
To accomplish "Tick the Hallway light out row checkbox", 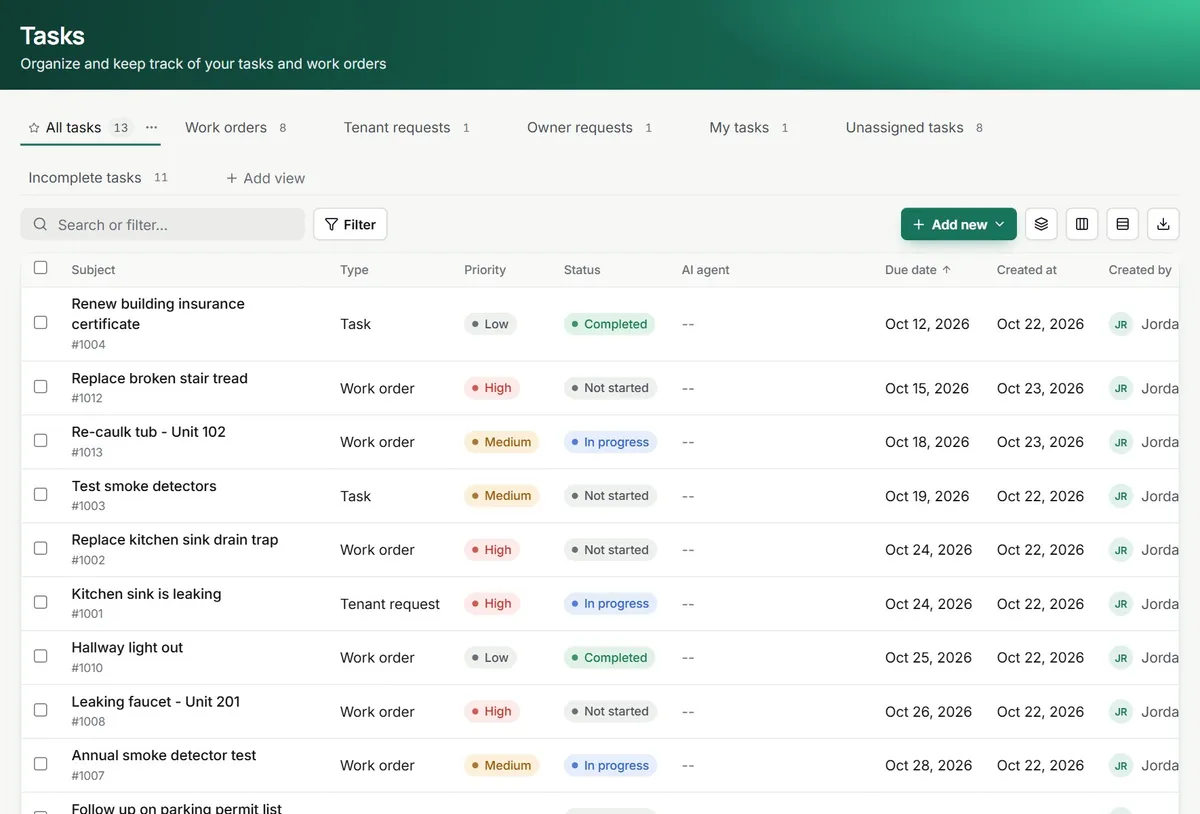I will tap(41, 656).
